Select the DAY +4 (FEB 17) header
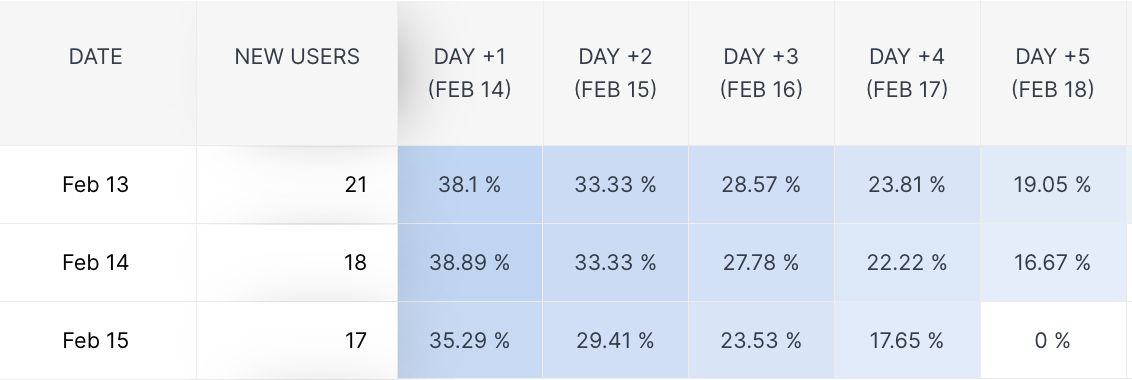This screenshot has height=380, width=1132. click(907, 72)
